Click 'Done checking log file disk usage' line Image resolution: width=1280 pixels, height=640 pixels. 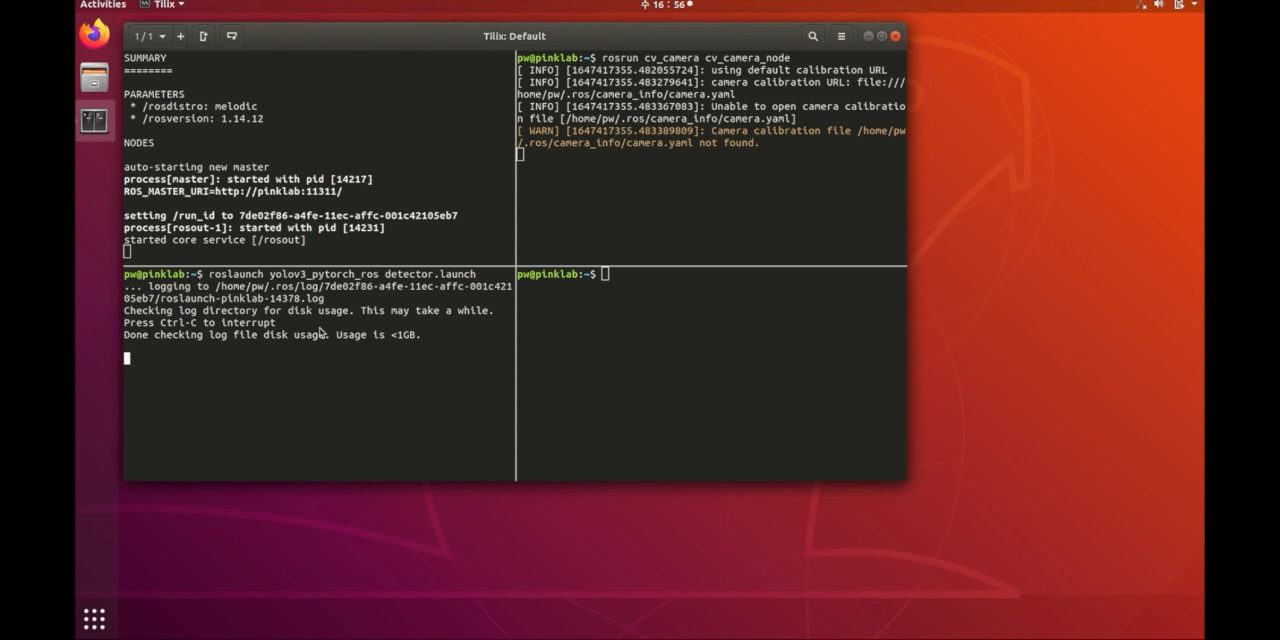(x=272, y=335)
